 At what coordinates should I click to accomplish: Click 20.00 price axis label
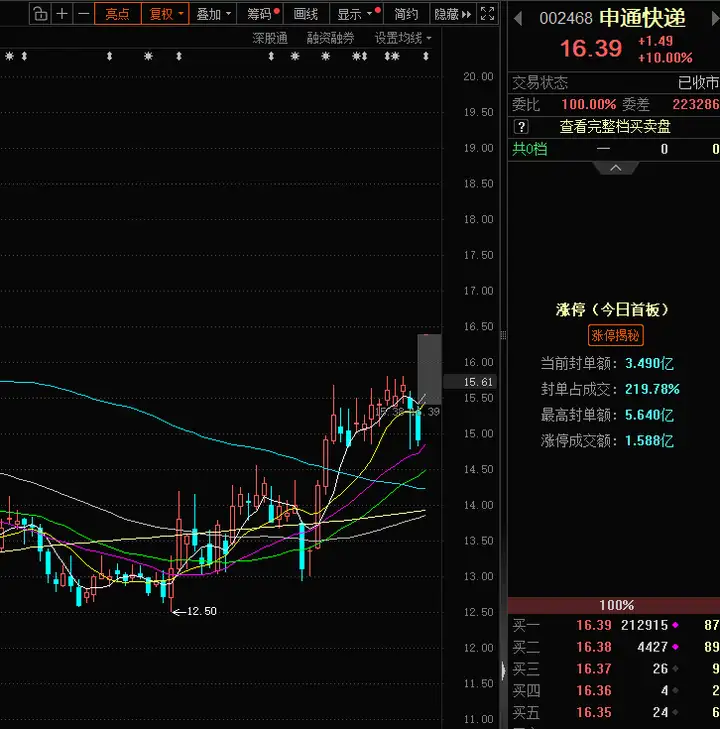point(478,77)
